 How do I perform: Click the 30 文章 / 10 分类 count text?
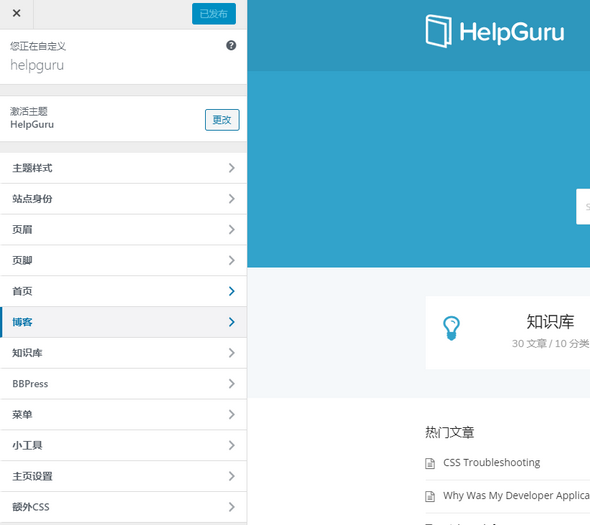click(x=550, y=344)
